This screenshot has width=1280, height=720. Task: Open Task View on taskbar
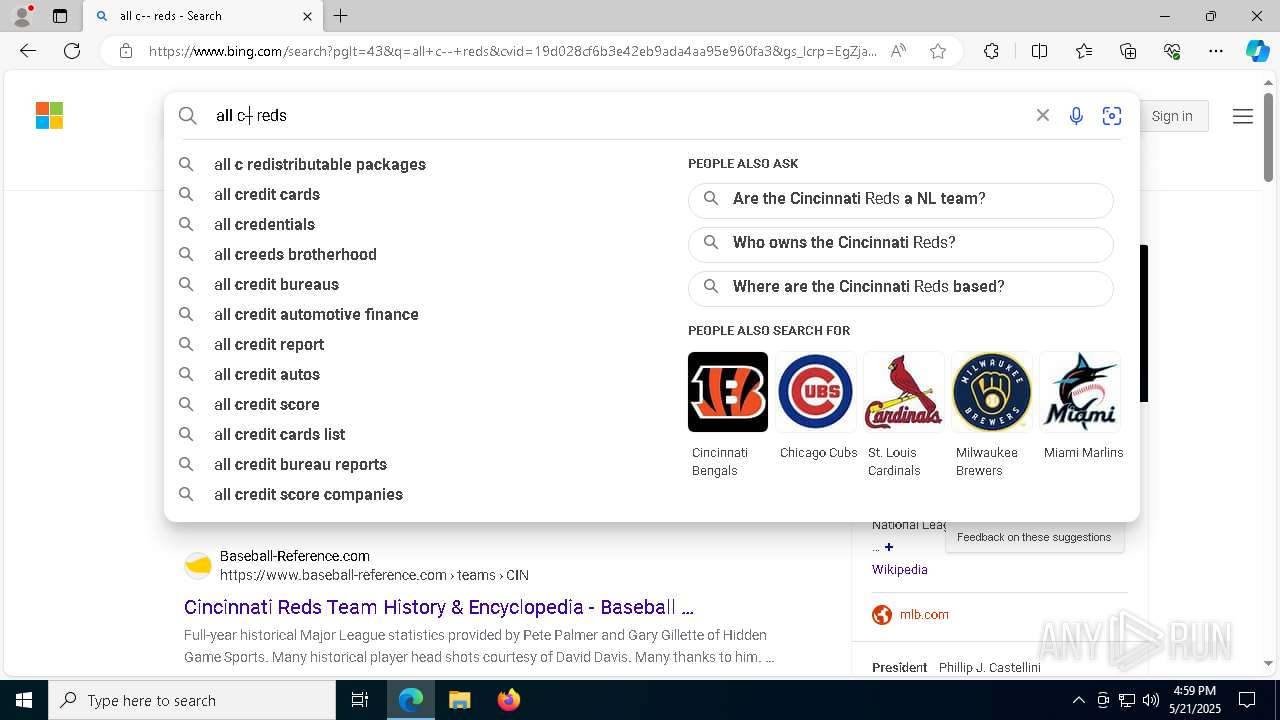coord(360,700)
